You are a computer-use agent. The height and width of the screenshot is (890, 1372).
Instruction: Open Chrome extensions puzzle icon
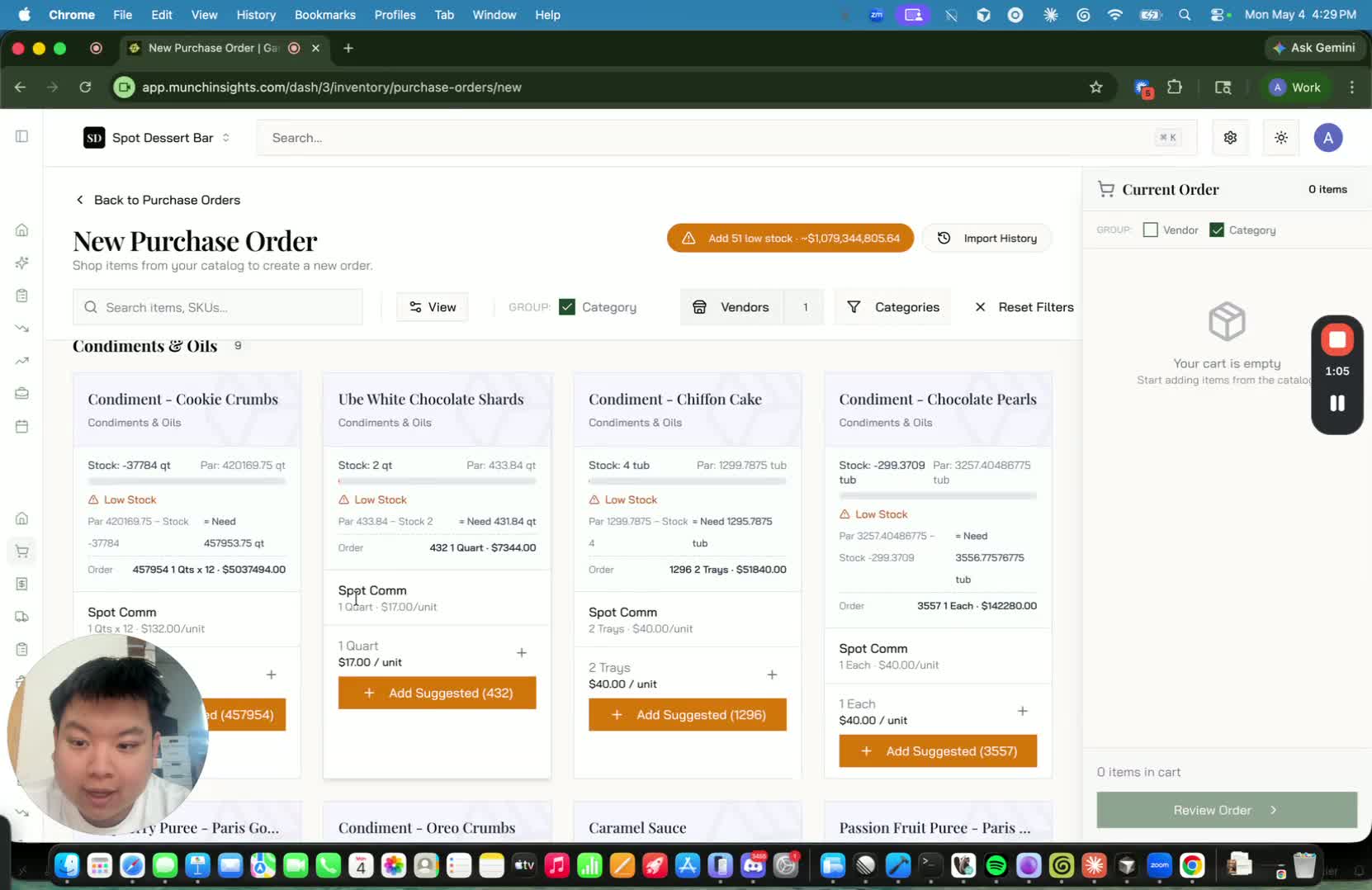(1175, 87)
